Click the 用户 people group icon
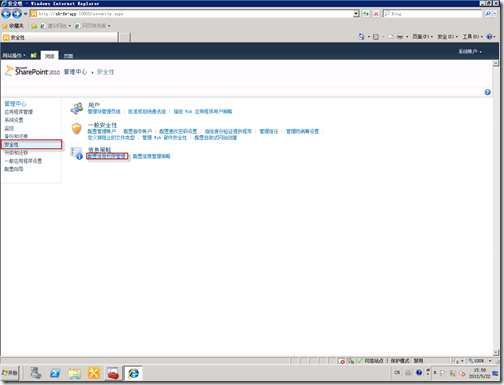The width and height of the screenshot is (504, 385). coord(77,108)
